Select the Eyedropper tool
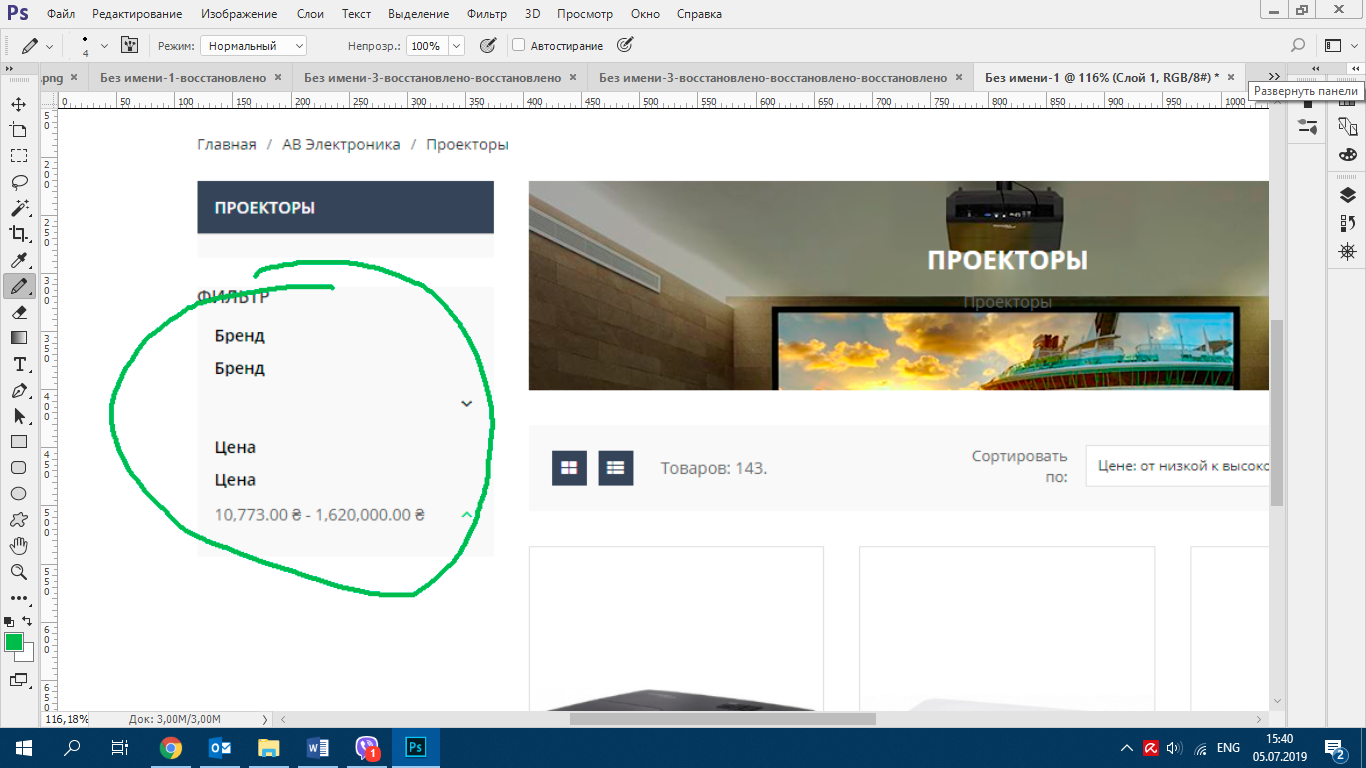The image size is (1366, 768). click(x=18, y=260)
